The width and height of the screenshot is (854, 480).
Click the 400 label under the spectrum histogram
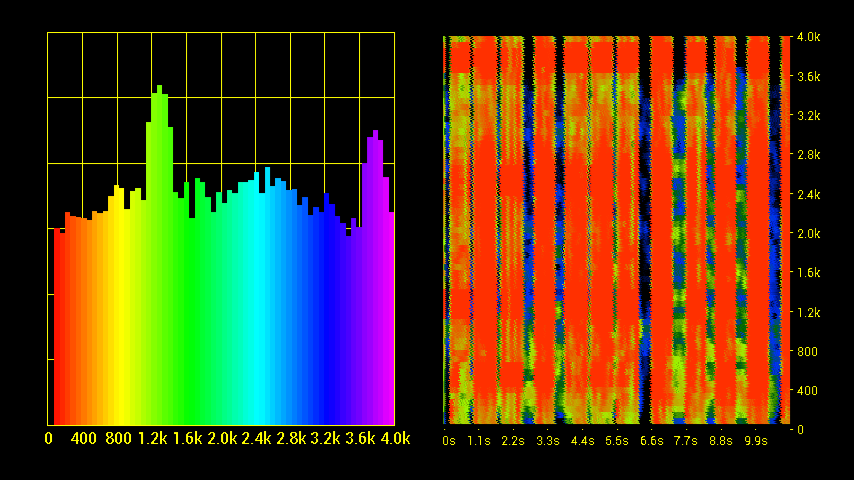(83, 439)
